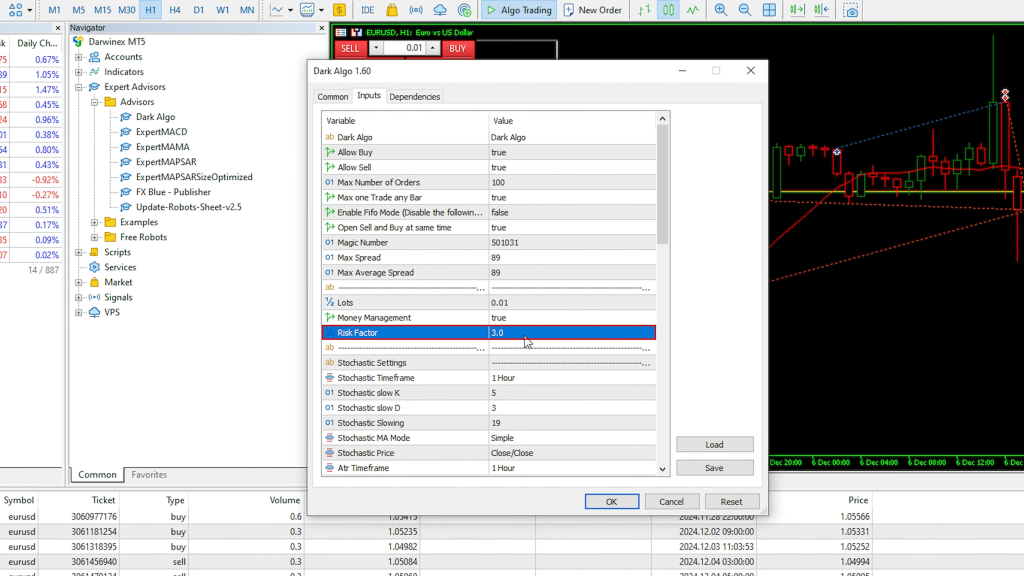Expand the Free Robots folder
This screenshot has width=1024, height=576.
[95, 237]
